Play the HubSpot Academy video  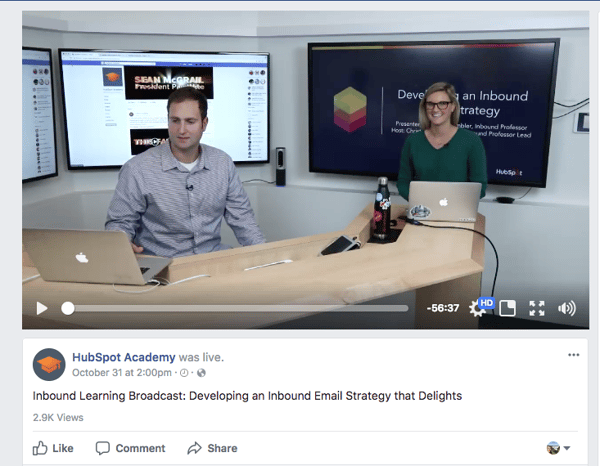42,308
